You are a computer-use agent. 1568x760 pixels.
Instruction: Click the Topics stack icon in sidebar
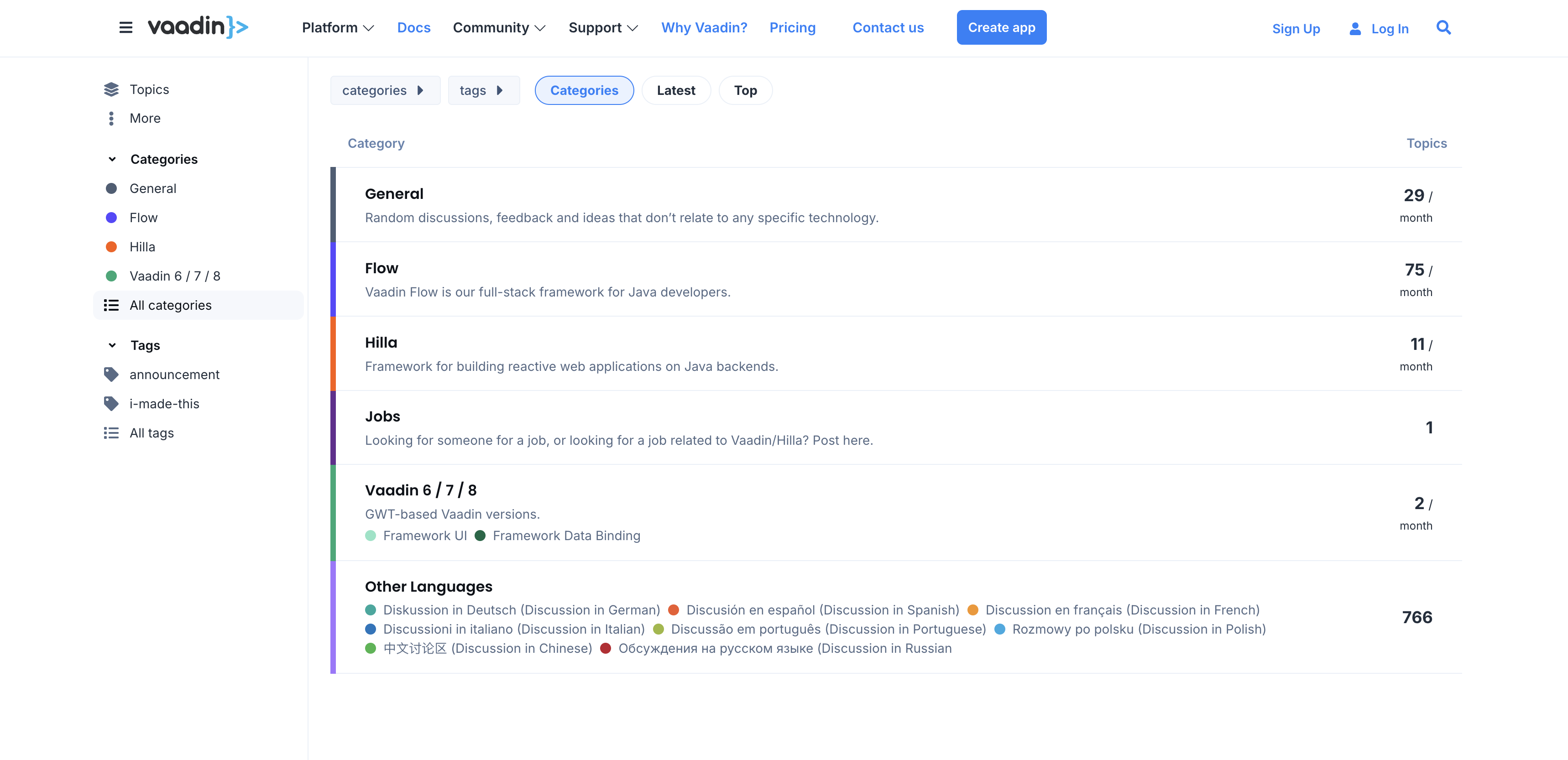(x=111, y=89)
